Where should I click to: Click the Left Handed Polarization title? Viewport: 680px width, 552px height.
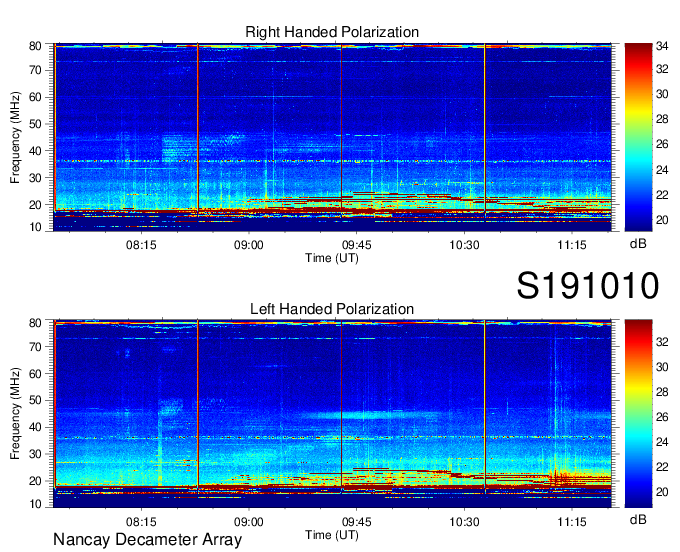point(332,309)
